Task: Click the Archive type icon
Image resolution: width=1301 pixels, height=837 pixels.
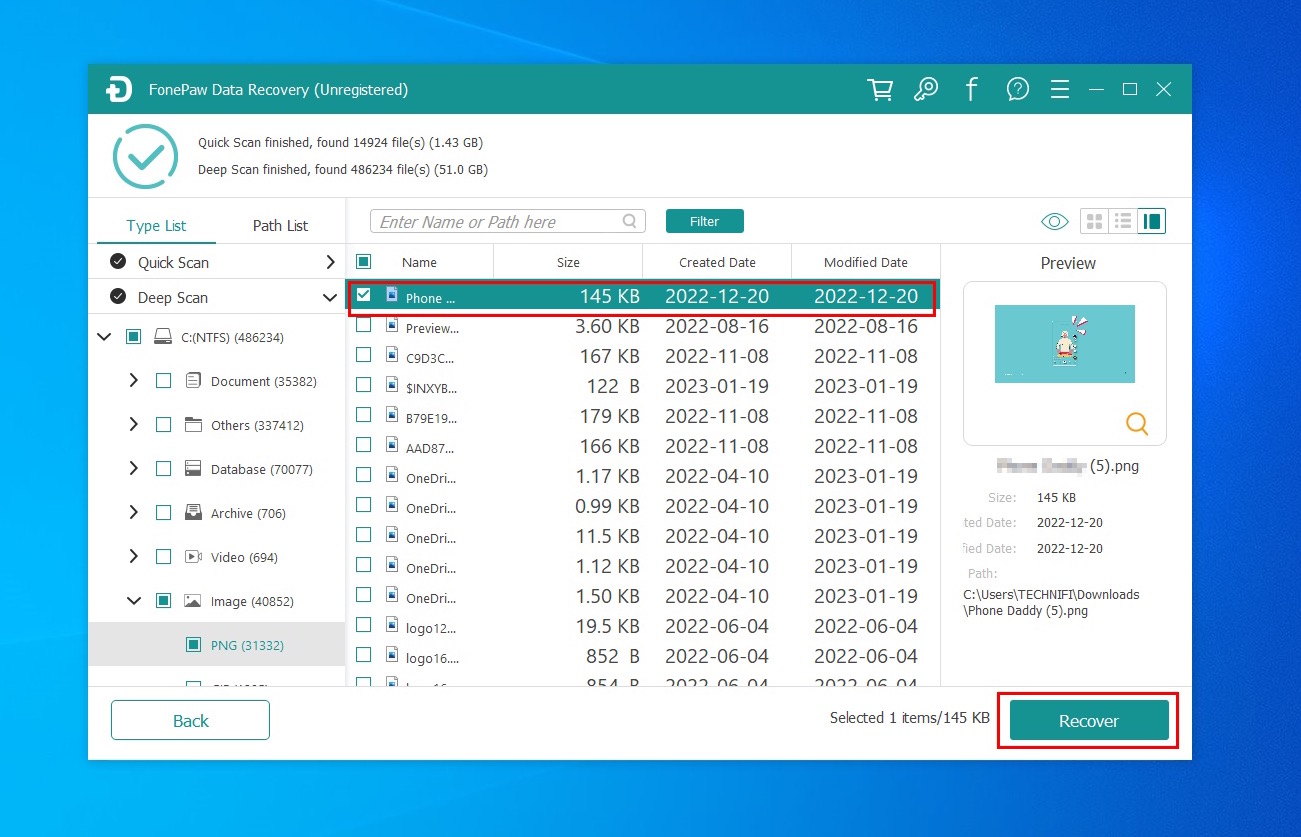Action: click(x=193, y=513)
